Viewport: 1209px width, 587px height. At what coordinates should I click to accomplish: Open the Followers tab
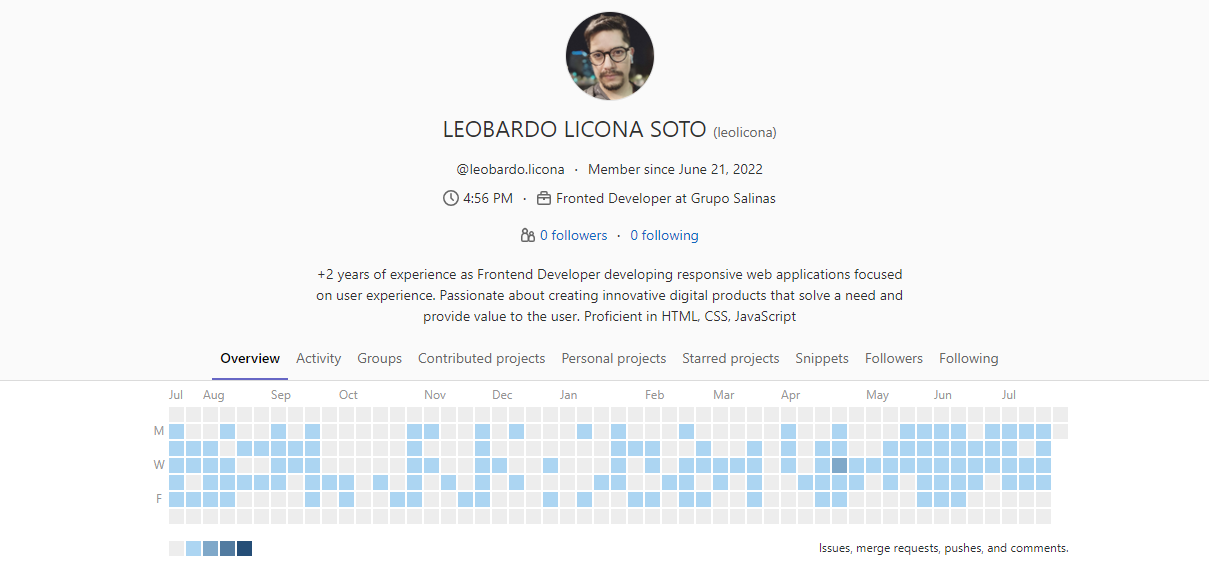[x=893, y=358]
